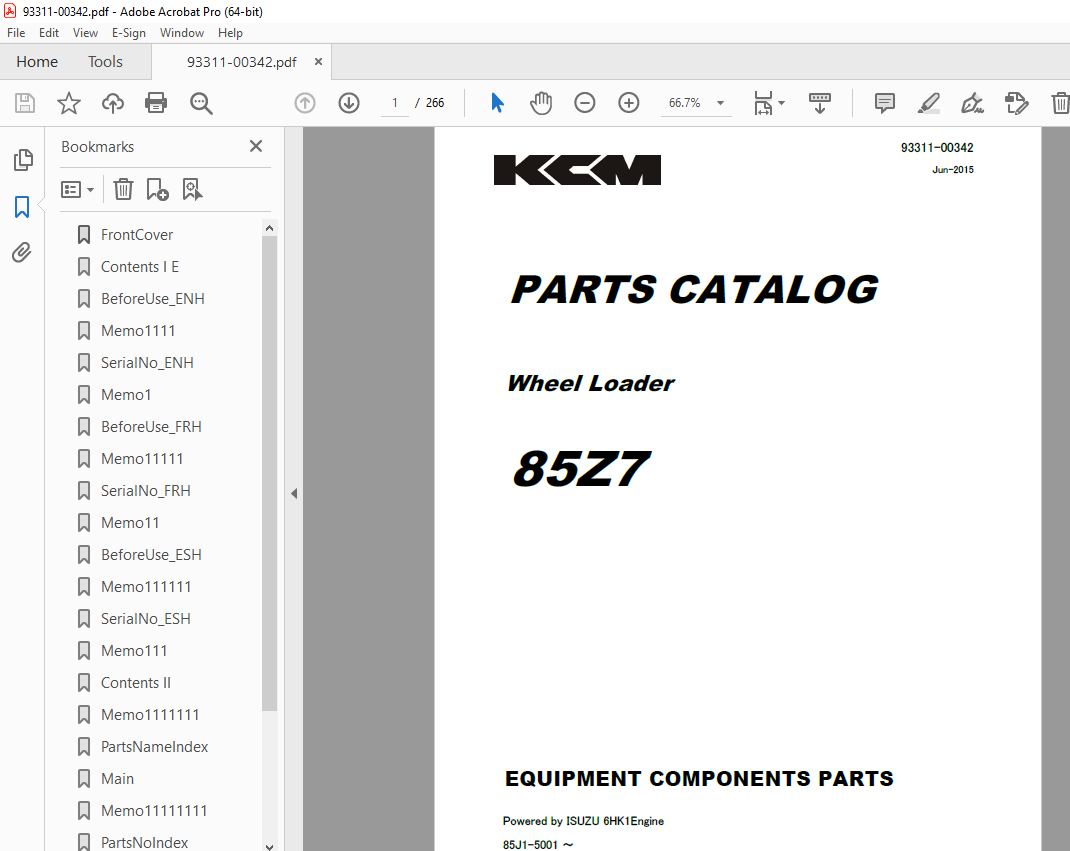Open the bookmarks options dropdown menu
This screenshot has height=851, width=1070.
[77, 189]
